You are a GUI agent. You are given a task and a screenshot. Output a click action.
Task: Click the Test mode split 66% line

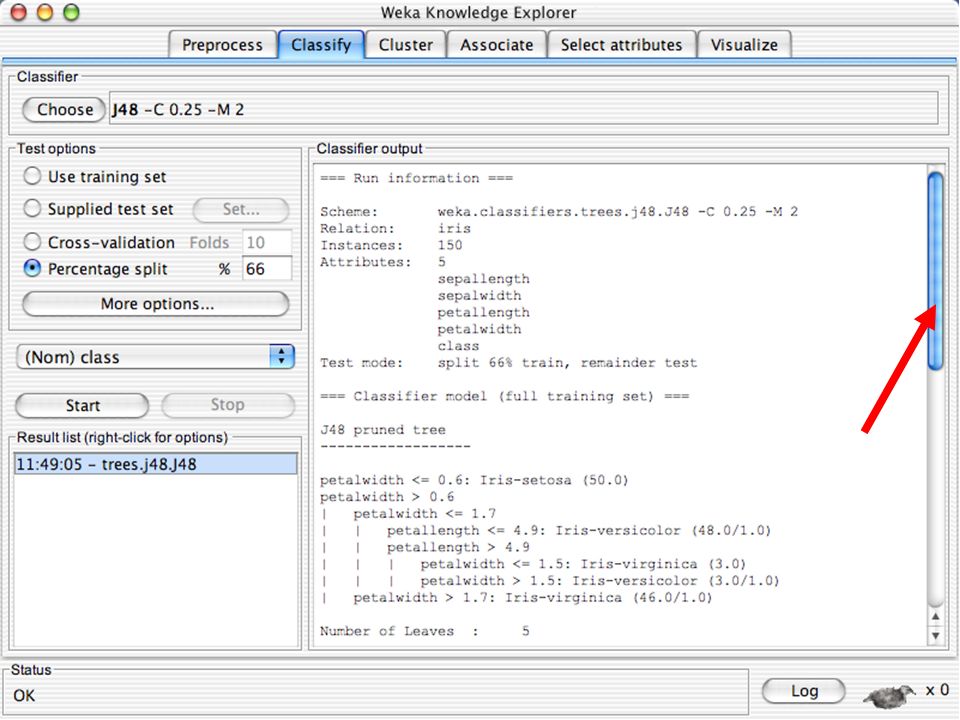click(x=508, y=363)
